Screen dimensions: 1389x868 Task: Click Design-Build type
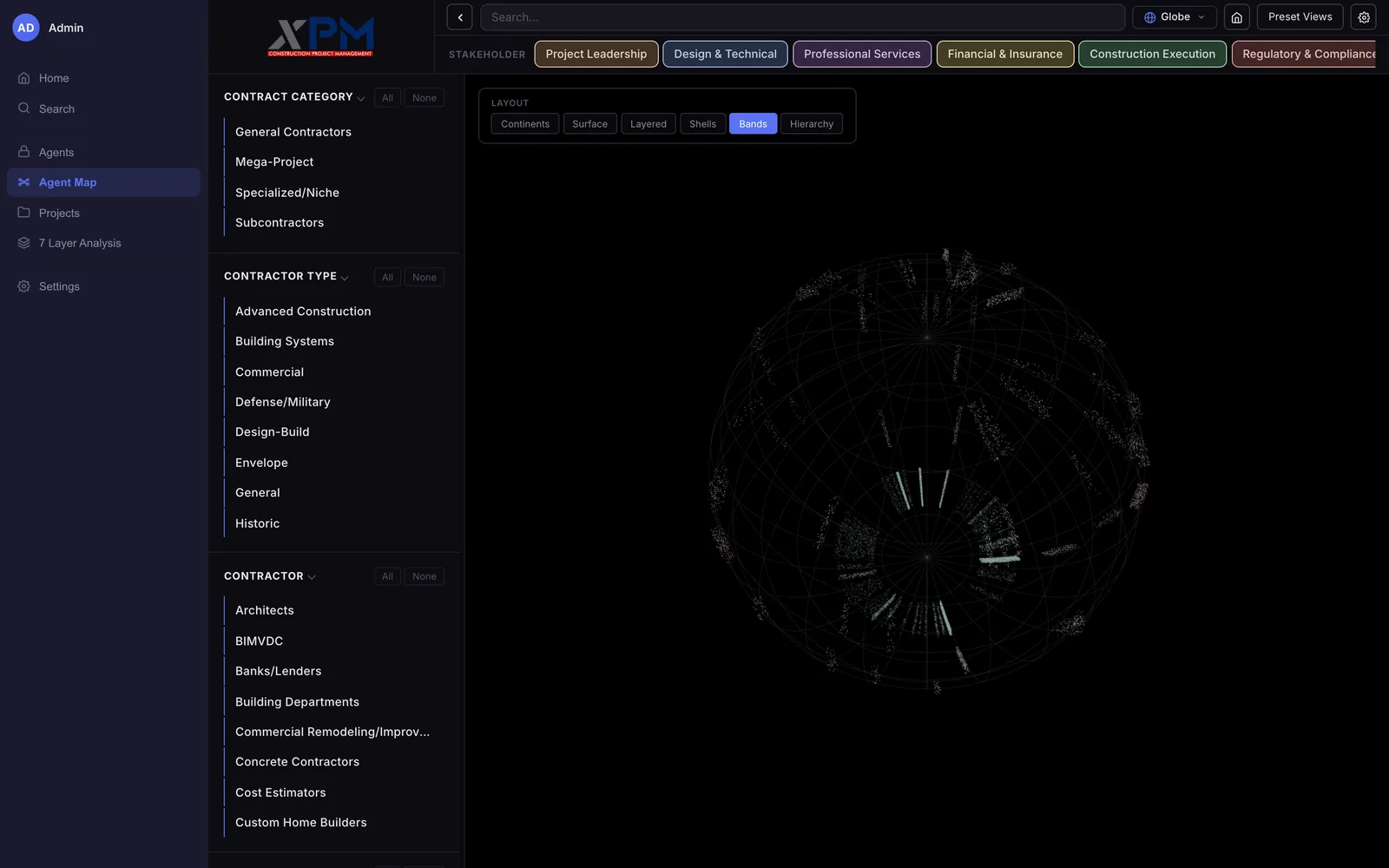click(334, 432)
